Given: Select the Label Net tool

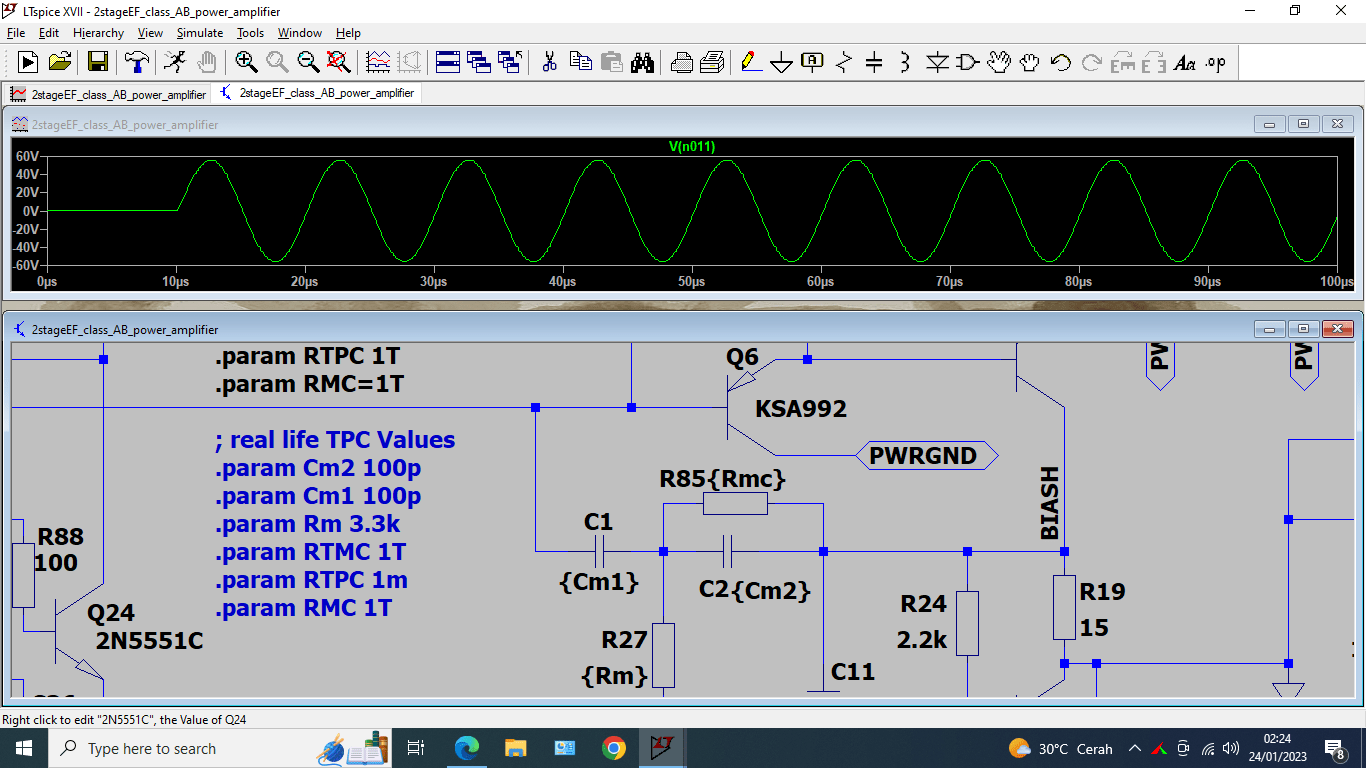Looking at the screenshot, I should [x=813, y=62].
